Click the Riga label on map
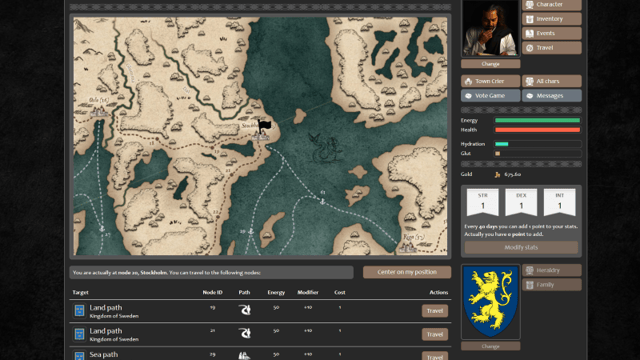 (414, 237)
